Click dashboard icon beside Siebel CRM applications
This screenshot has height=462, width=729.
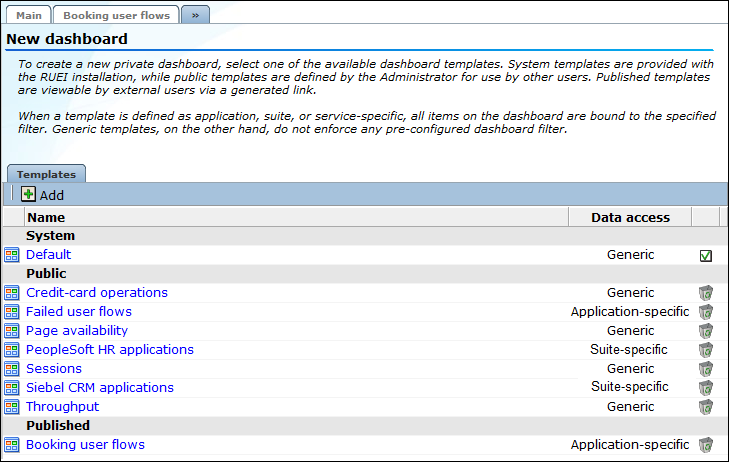12,388
